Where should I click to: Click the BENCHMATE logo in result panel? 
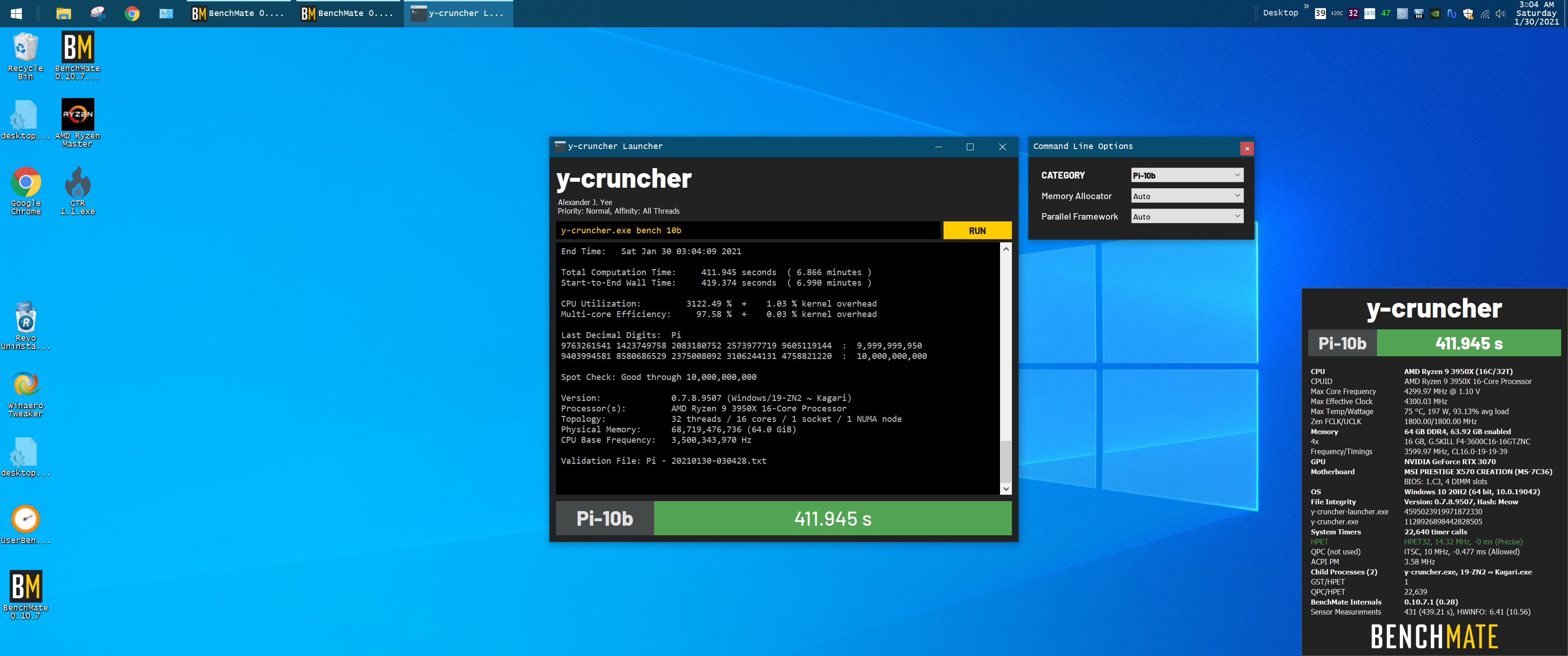tap(1434, 636)
